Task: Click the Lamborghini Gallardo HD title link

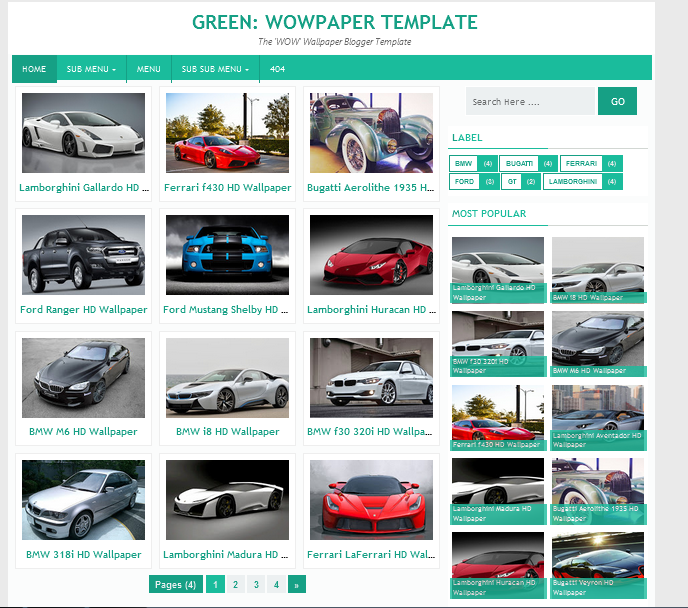Action: pos(84,188)
